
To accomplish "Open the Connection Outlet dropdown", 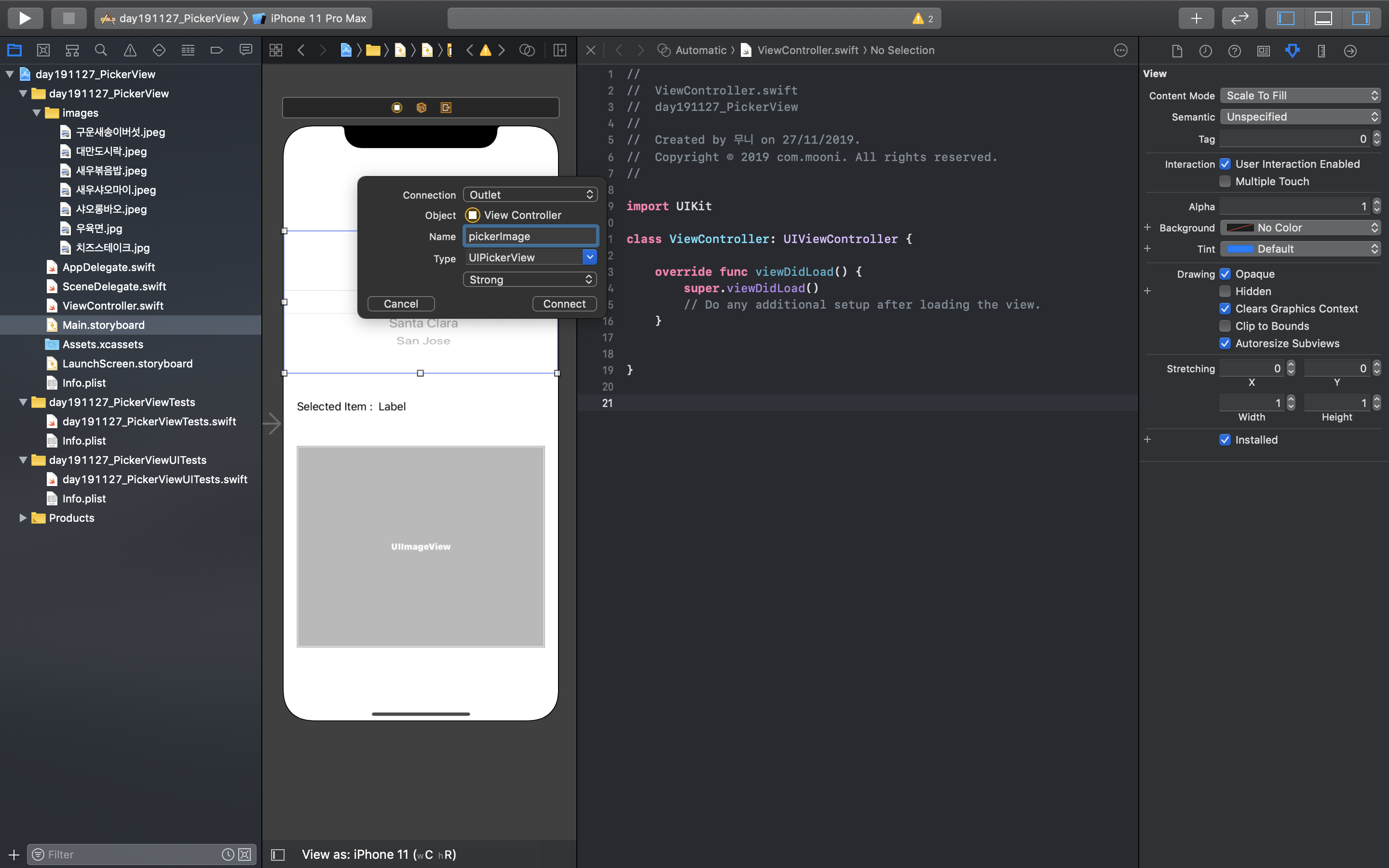I will [530, 195].
